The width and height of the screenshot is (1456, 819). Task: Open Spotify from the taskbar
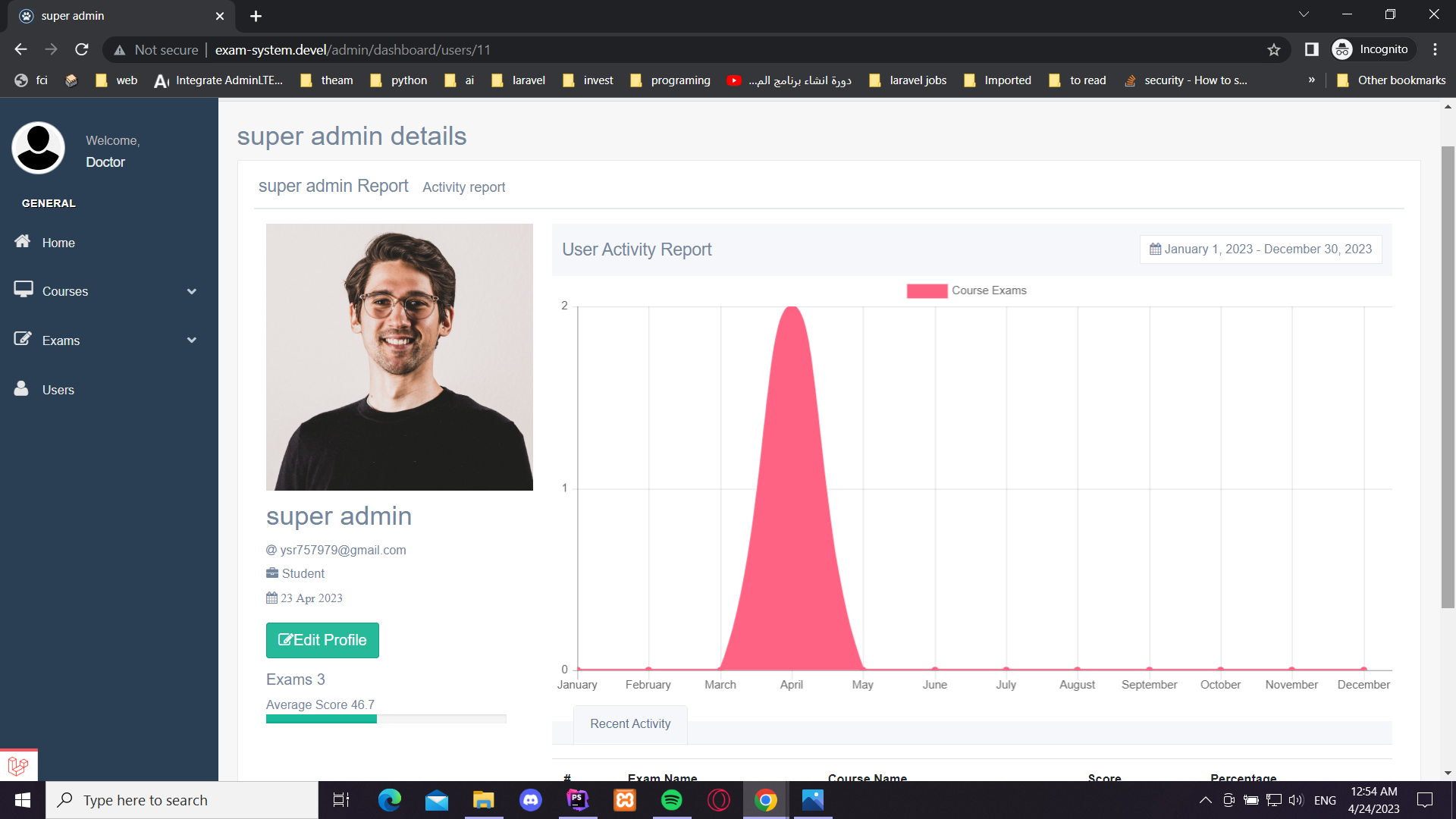pos(672,800)
